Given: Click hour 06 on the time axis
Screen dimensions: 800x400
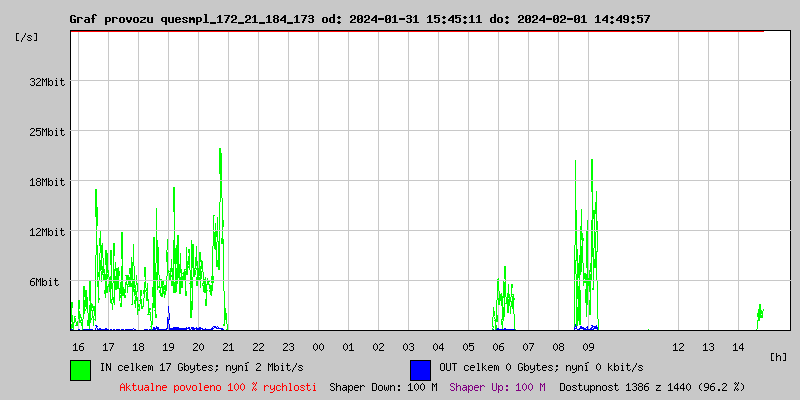Looking at the screenshot, I should coord(498,347).
